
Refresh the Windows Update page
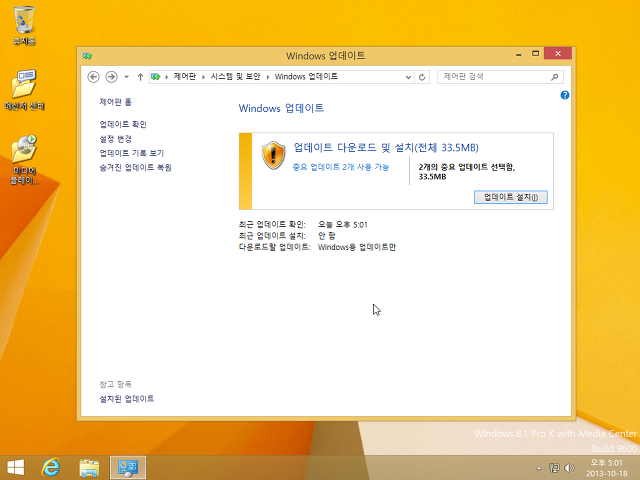click(422, 77)
